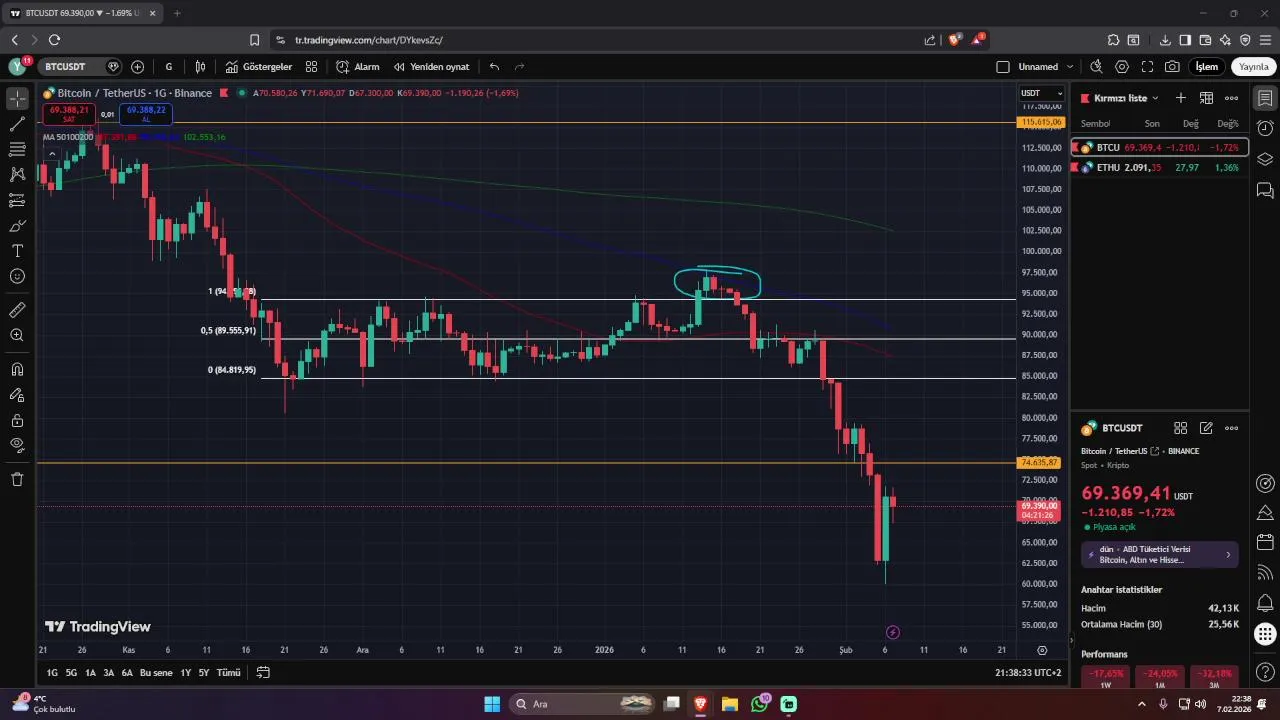Switch the chart range to 6A
Screen dimensions: 1280x720
[x=127, y=673]
